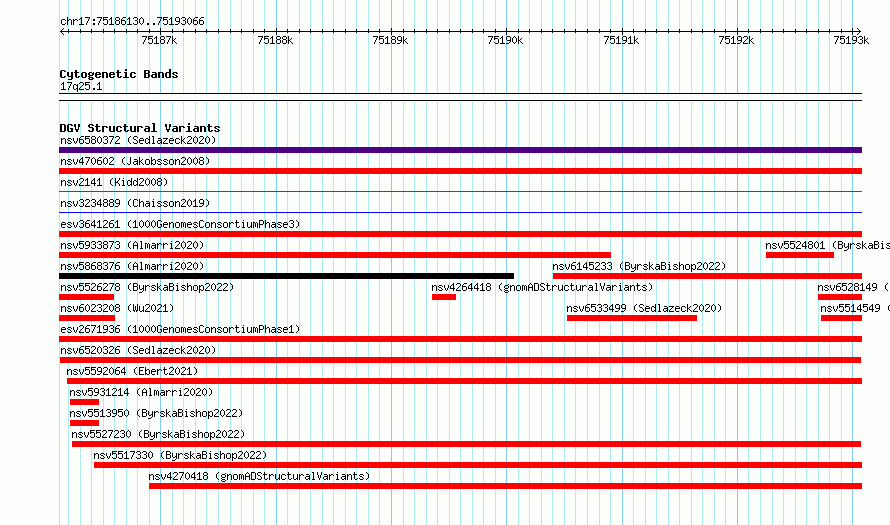The height and width of the screenshot is (525, 890).
Task: Open nsv5513950 (ByrskaBishop2022) label
Action: pyautogui.click(x=156, y=413)
